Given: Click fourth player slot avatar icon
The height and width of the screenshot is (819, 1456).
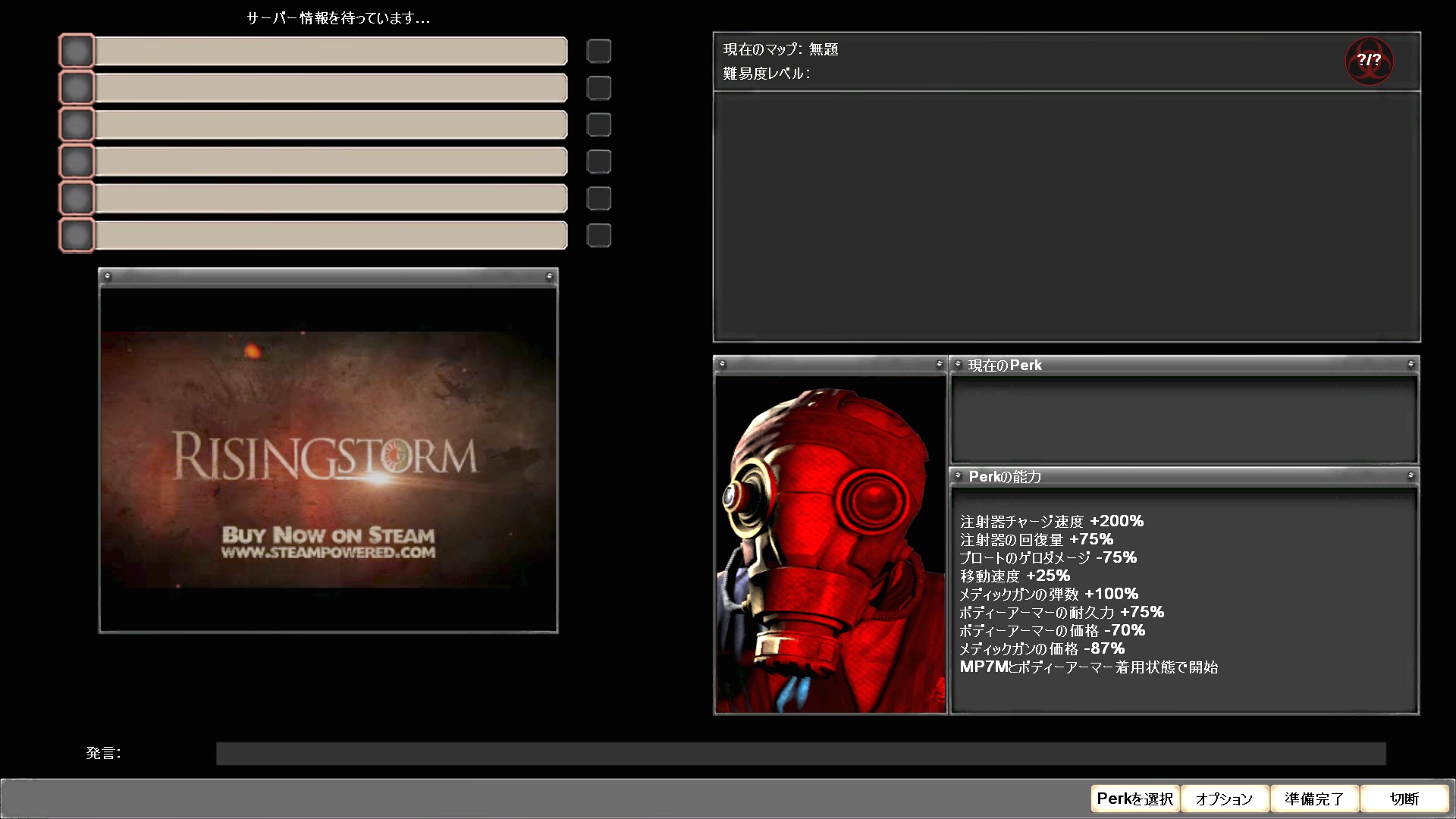Looking at the screenshot, I should coord(77,162).
